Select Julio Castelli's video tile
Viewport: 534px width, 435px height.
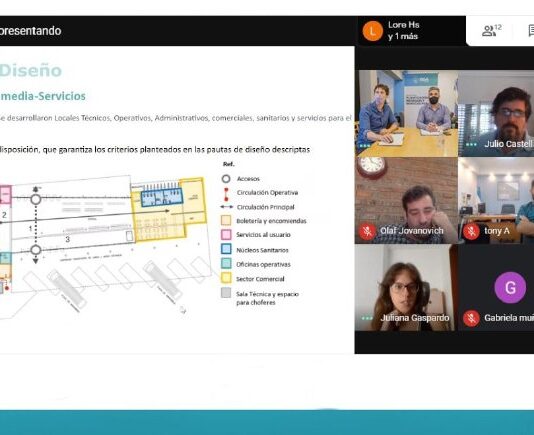(496, 113)
